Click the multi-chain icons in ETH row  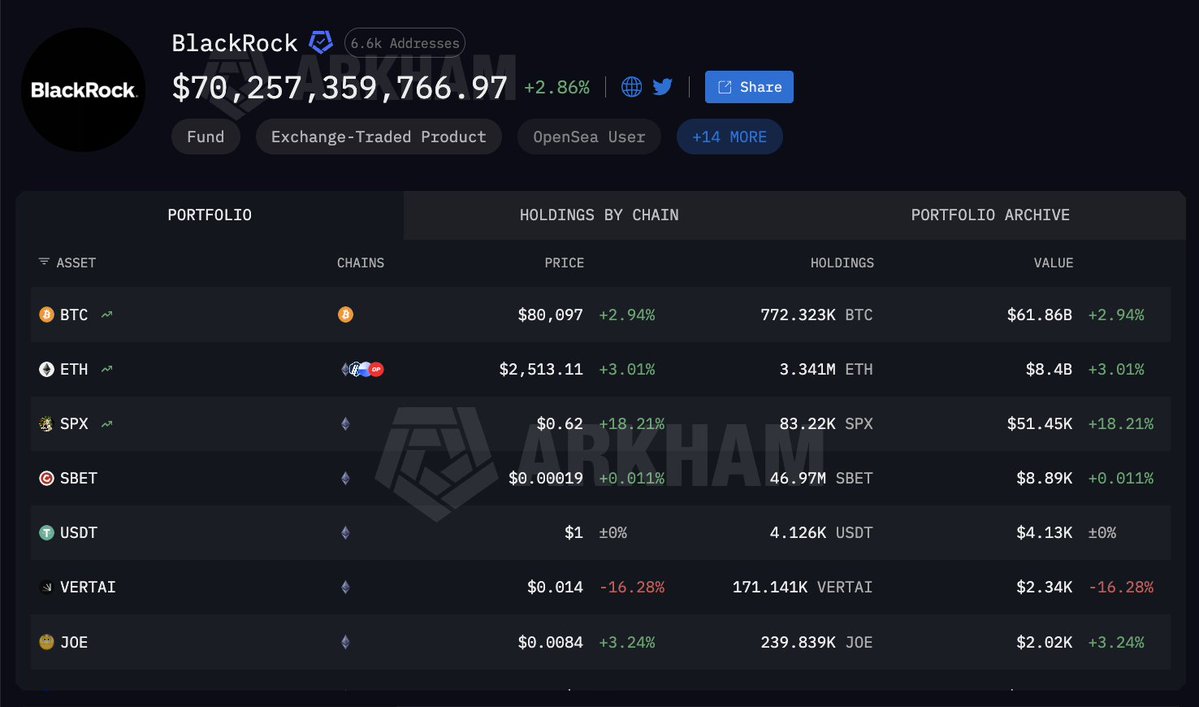362,369
